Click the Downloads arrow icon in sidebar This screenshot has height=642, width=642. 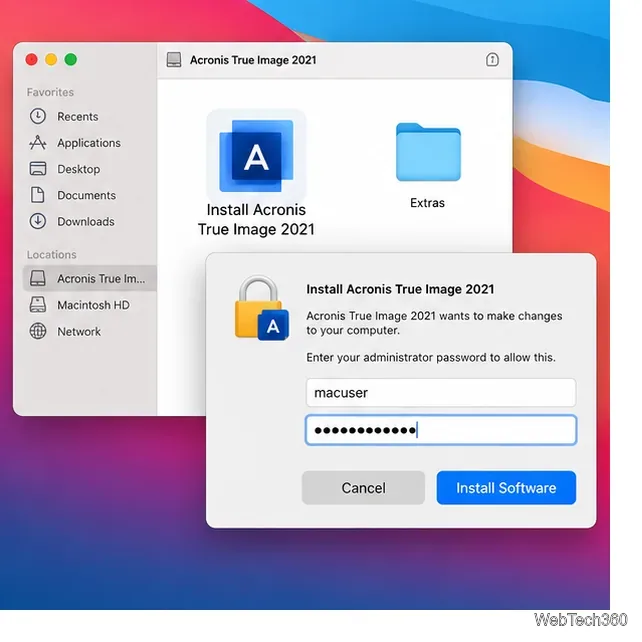38,222
